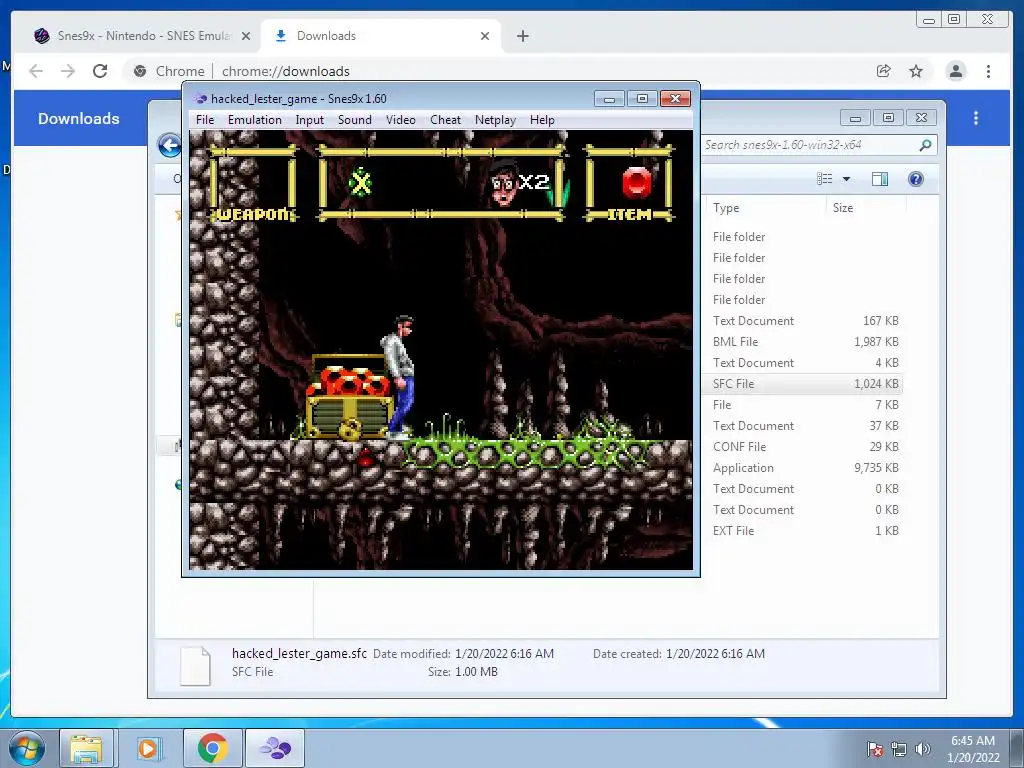The width and height of the screenshot is (1024, 768).
Task: Switch to the Downloads browser tab
Action: (x=381, y=36)
